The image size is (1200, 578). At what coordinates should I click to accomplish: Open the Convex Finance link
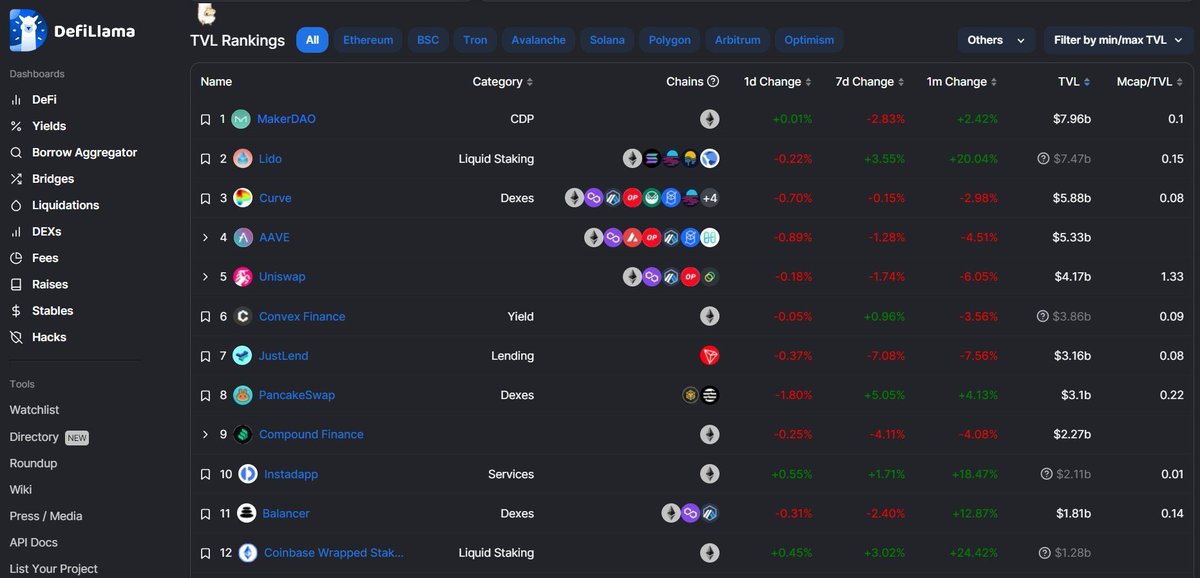pyautogui.click(x=302, y=317)
